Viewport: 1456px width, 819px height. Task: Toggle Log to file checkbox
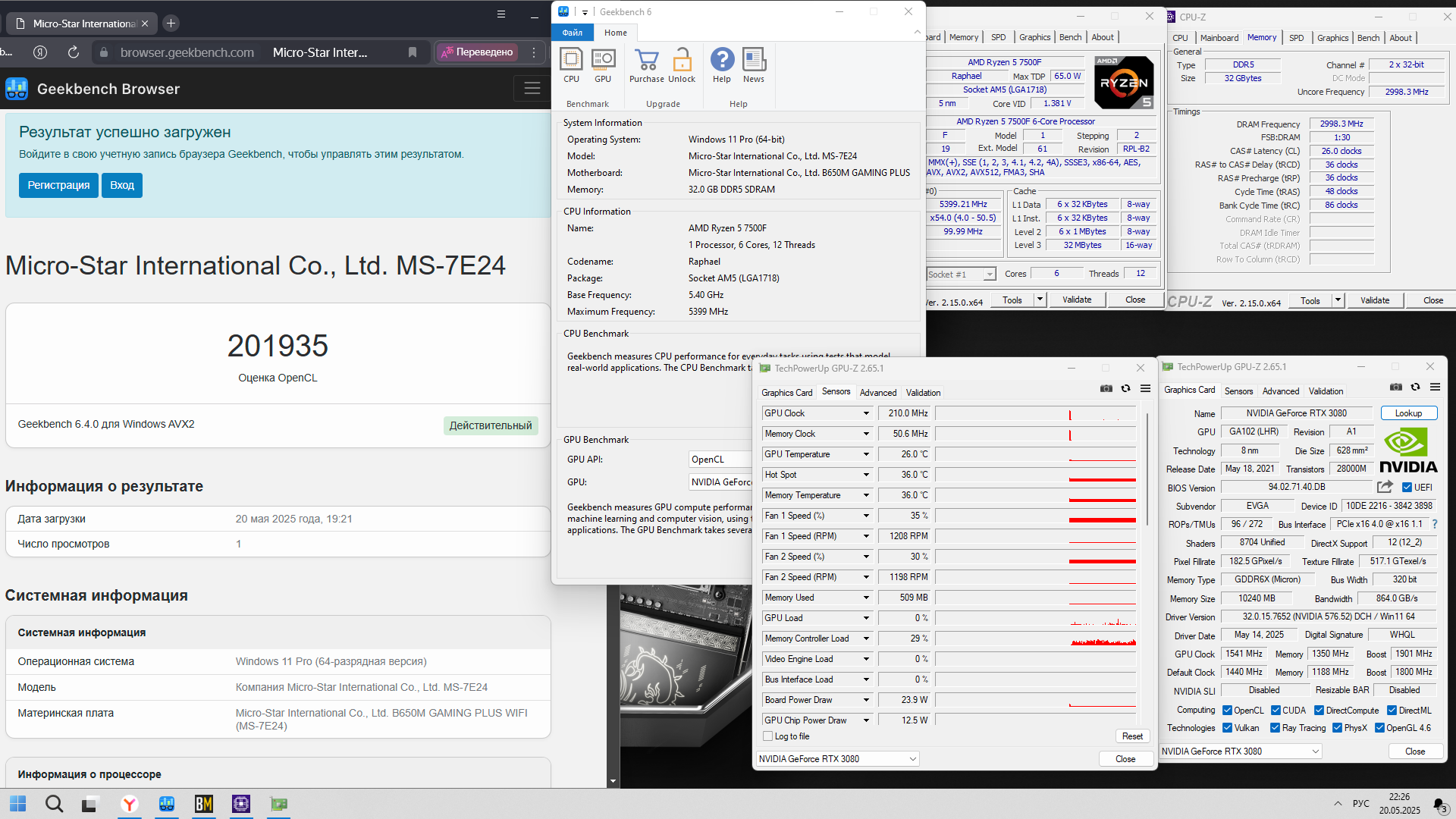point(768,736)
